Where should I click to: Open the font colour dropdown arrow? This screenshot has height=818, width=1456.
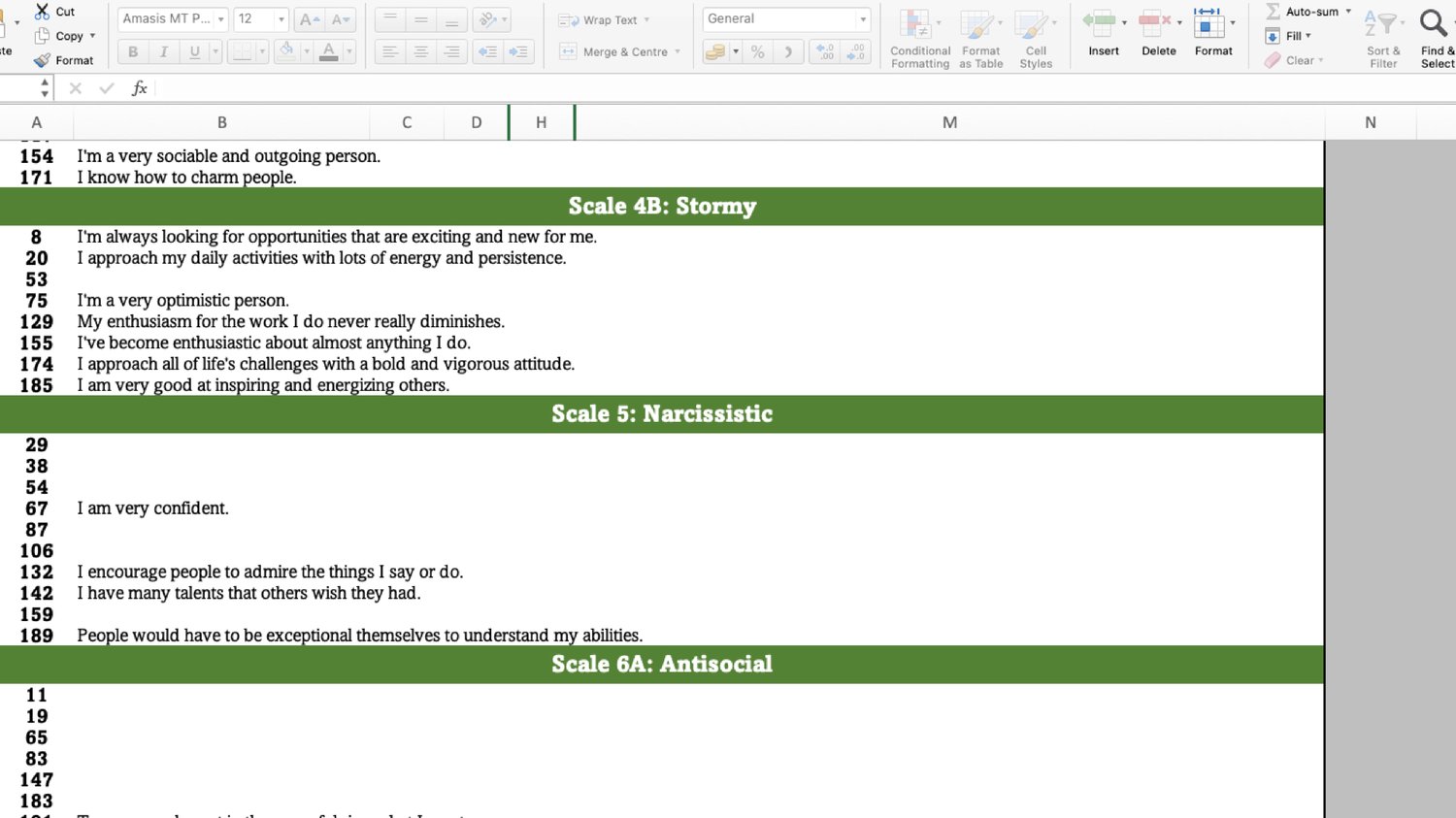349,51
